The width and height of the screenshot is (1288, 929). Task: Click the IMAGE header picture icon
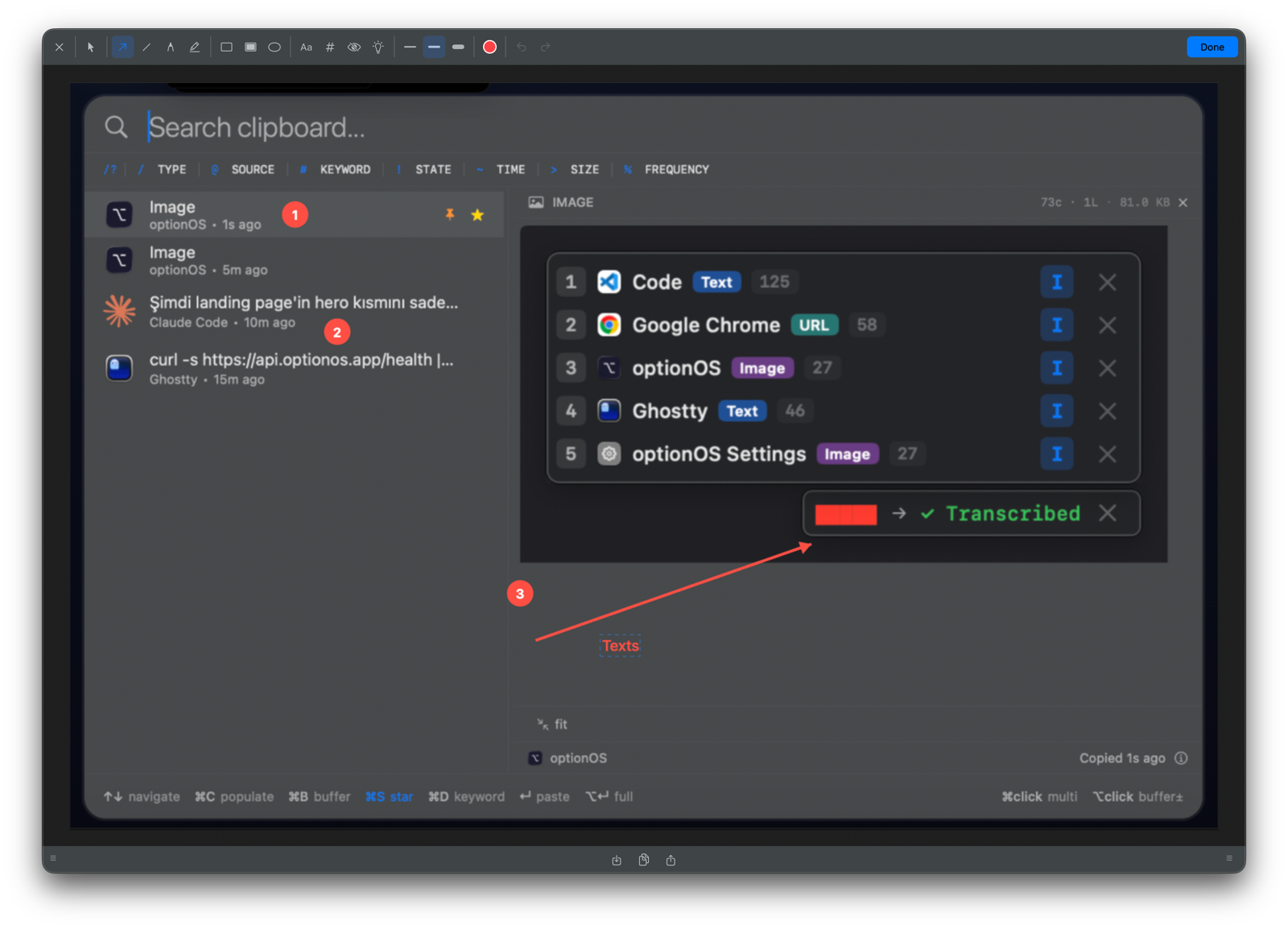tap(536, 203)
